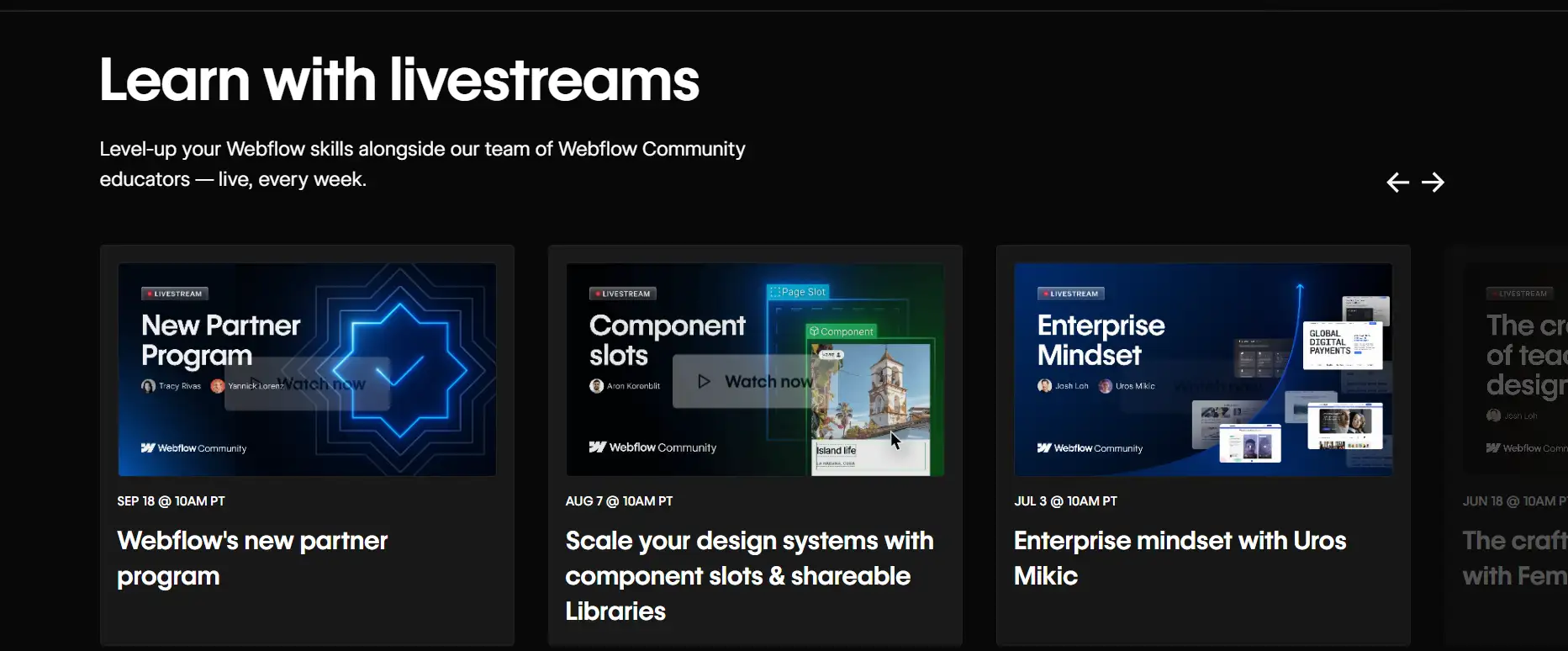This screenshot has height=651, width=1568.
Task: Click Webflow Community logo on Enterprise Mindset
Action: [1090, 448]
